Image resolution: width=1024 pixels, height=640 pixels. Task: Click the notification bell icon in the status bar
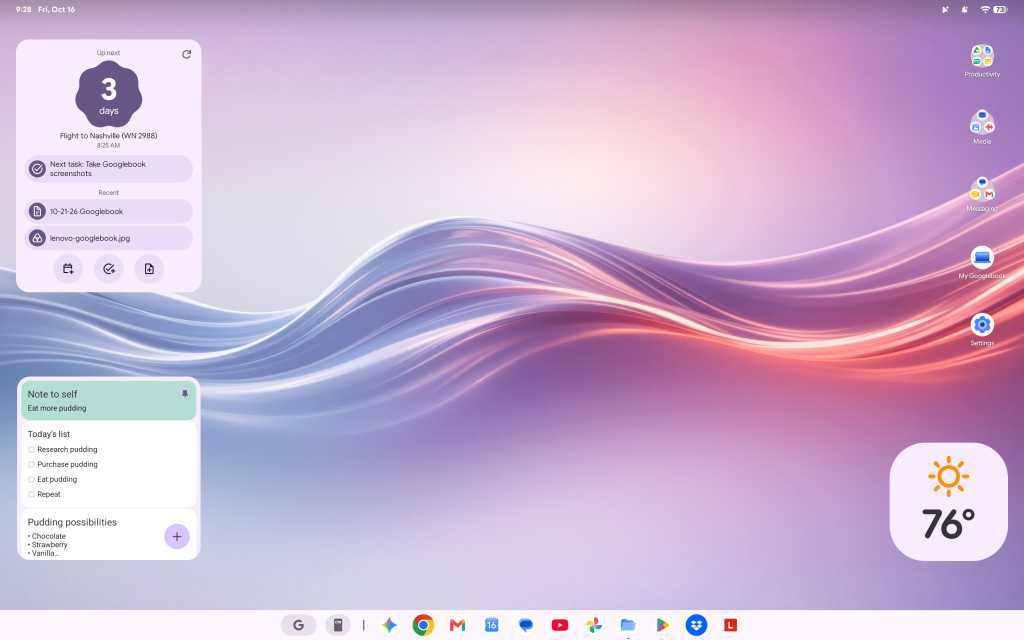pos(964,10)
